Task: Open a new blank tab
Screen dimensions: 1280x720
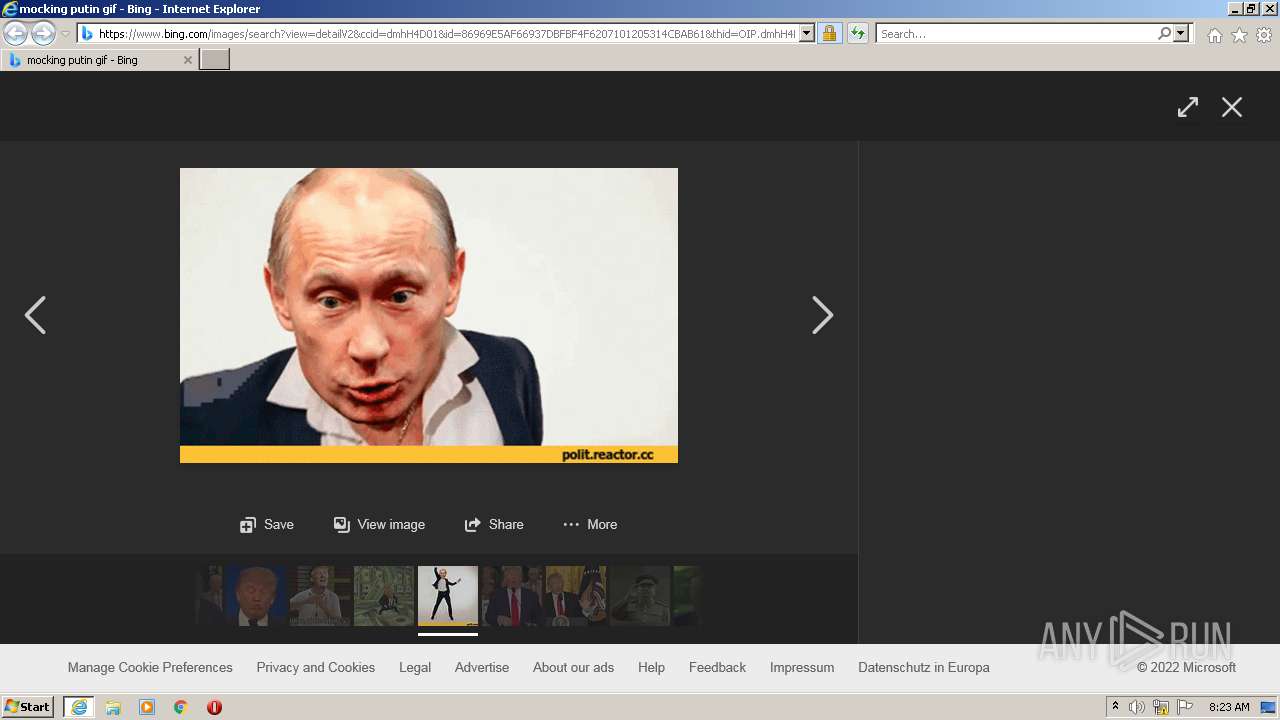Action: (x=215, y=60)
